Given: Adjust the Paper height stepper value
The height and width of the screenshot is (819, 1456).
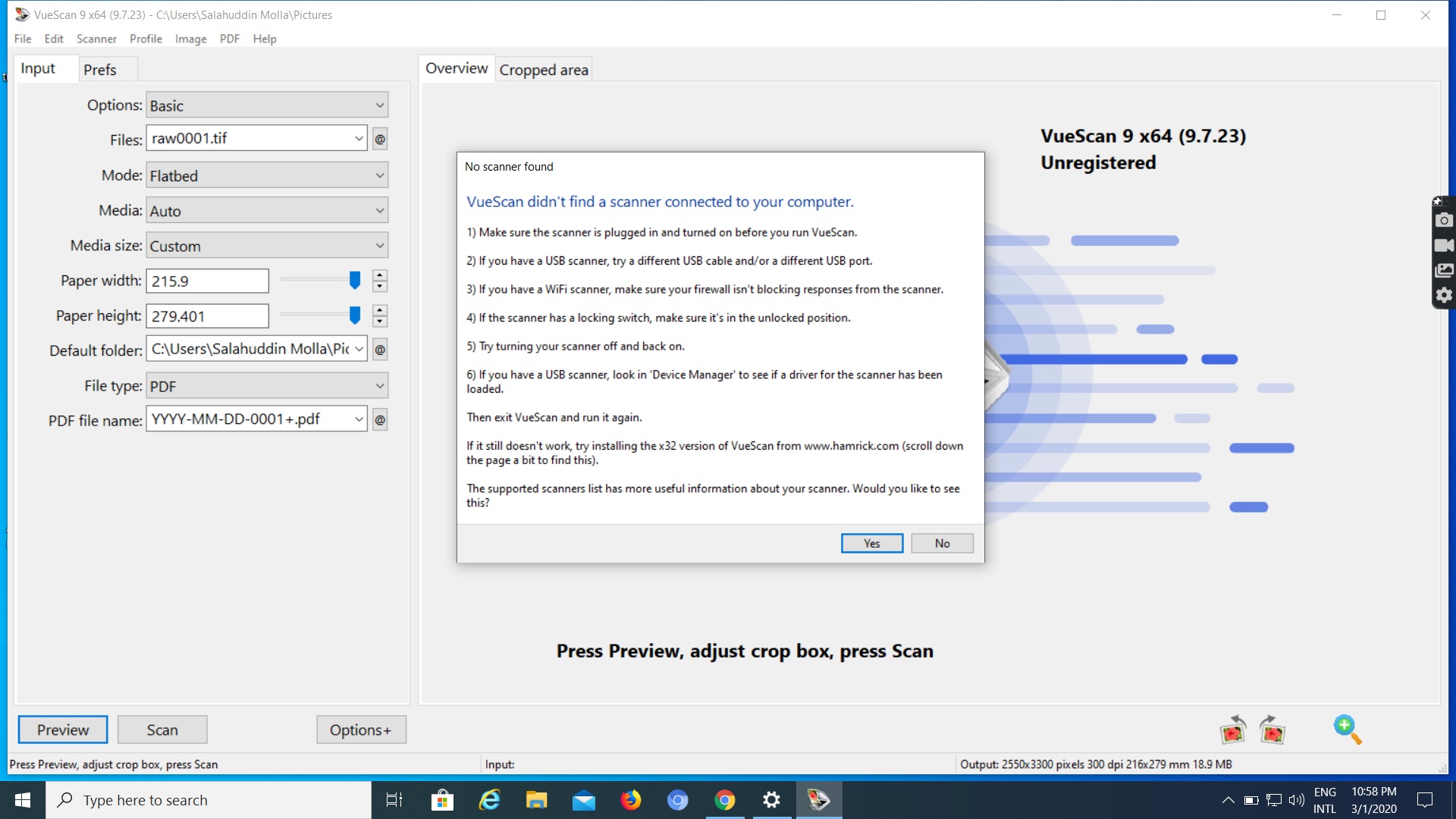Looking at the screenshot, I should pos(380,310).
